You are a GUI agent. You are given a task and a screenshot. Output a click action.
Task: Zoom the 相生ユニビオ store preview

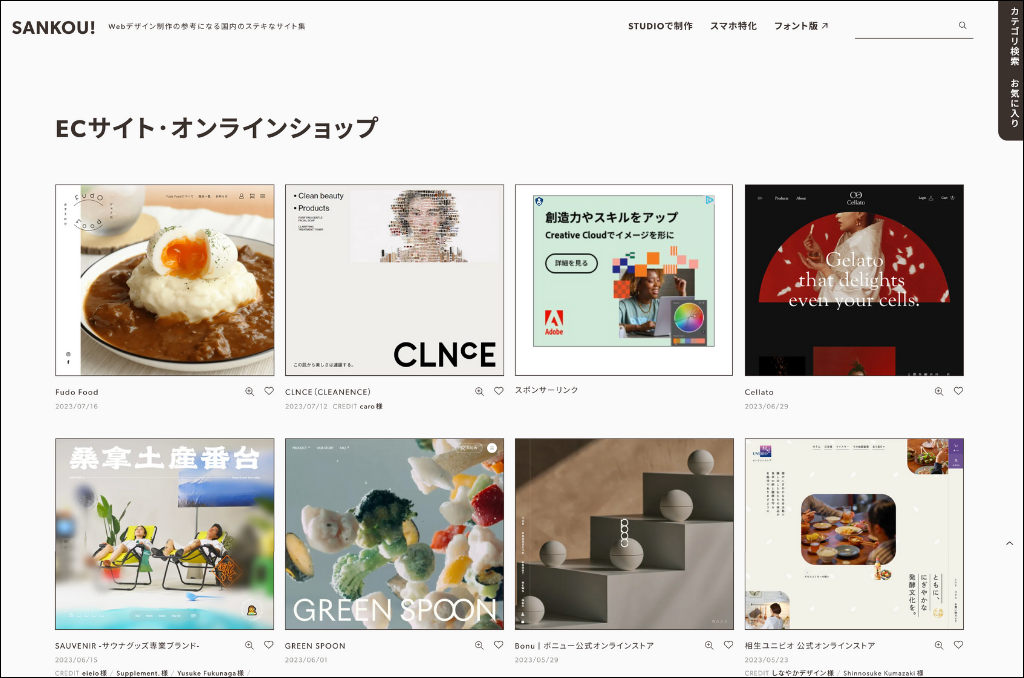pyautogui.click(x=939, y=645)
